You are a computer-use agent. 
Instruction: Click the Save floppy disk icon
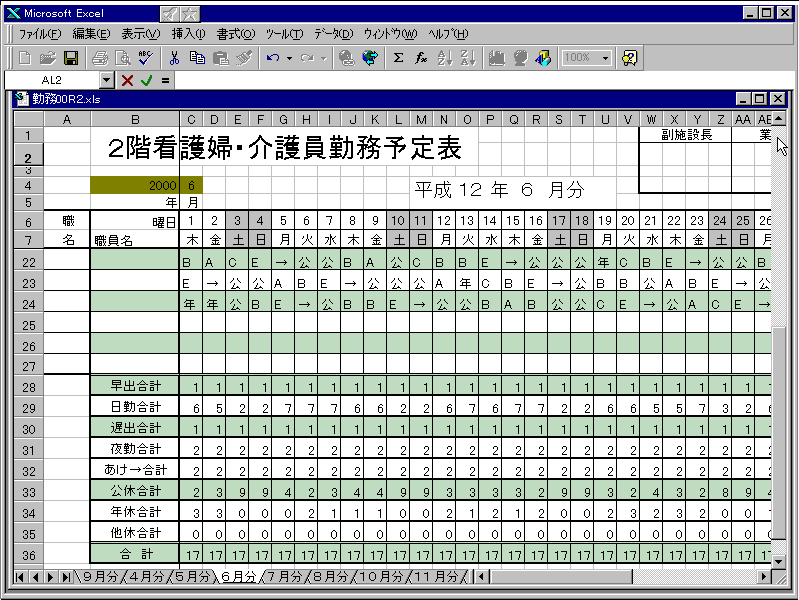[x=71, y=58]
